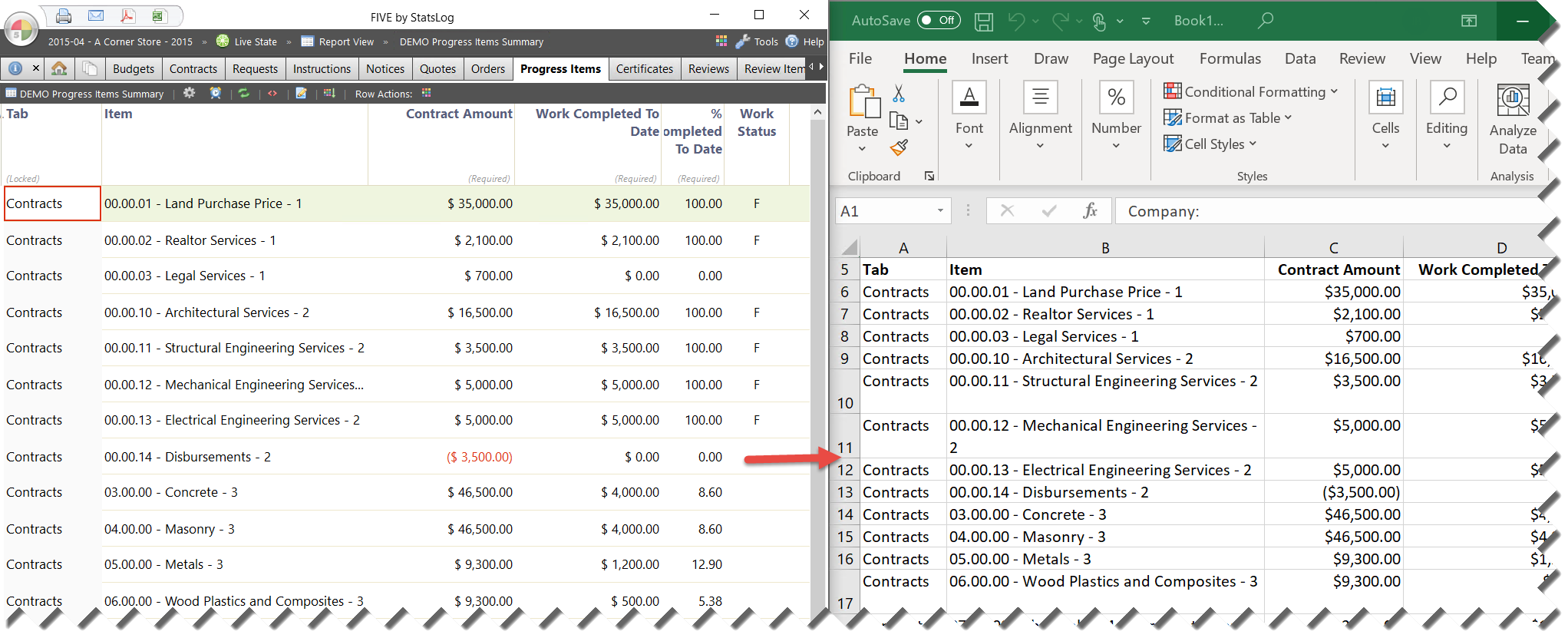Click the Ribbon Display Options icon
Image resolution: width=1568 pixels, height=638 pixels.
1469,21
